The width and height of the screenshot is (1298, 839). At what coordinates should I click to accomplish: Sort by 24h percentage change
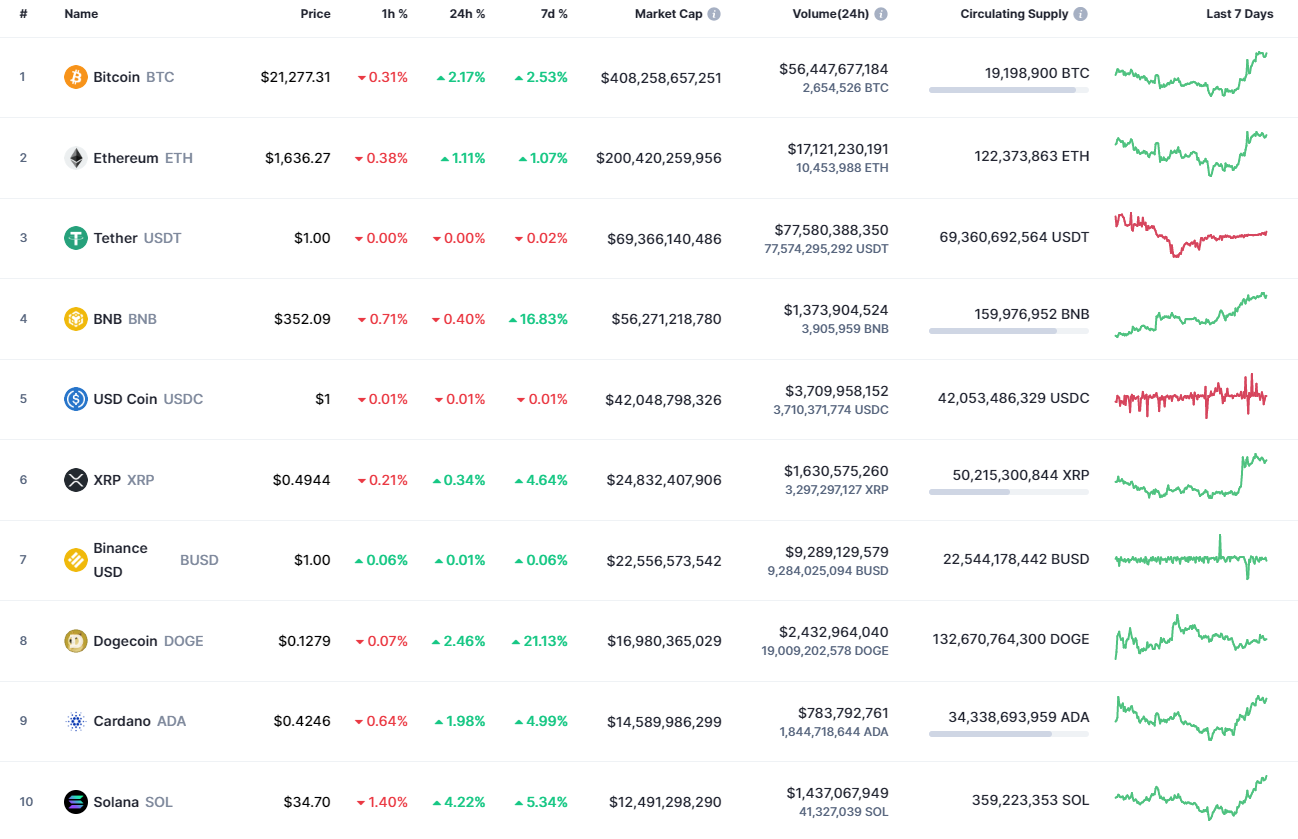[466, 14]
